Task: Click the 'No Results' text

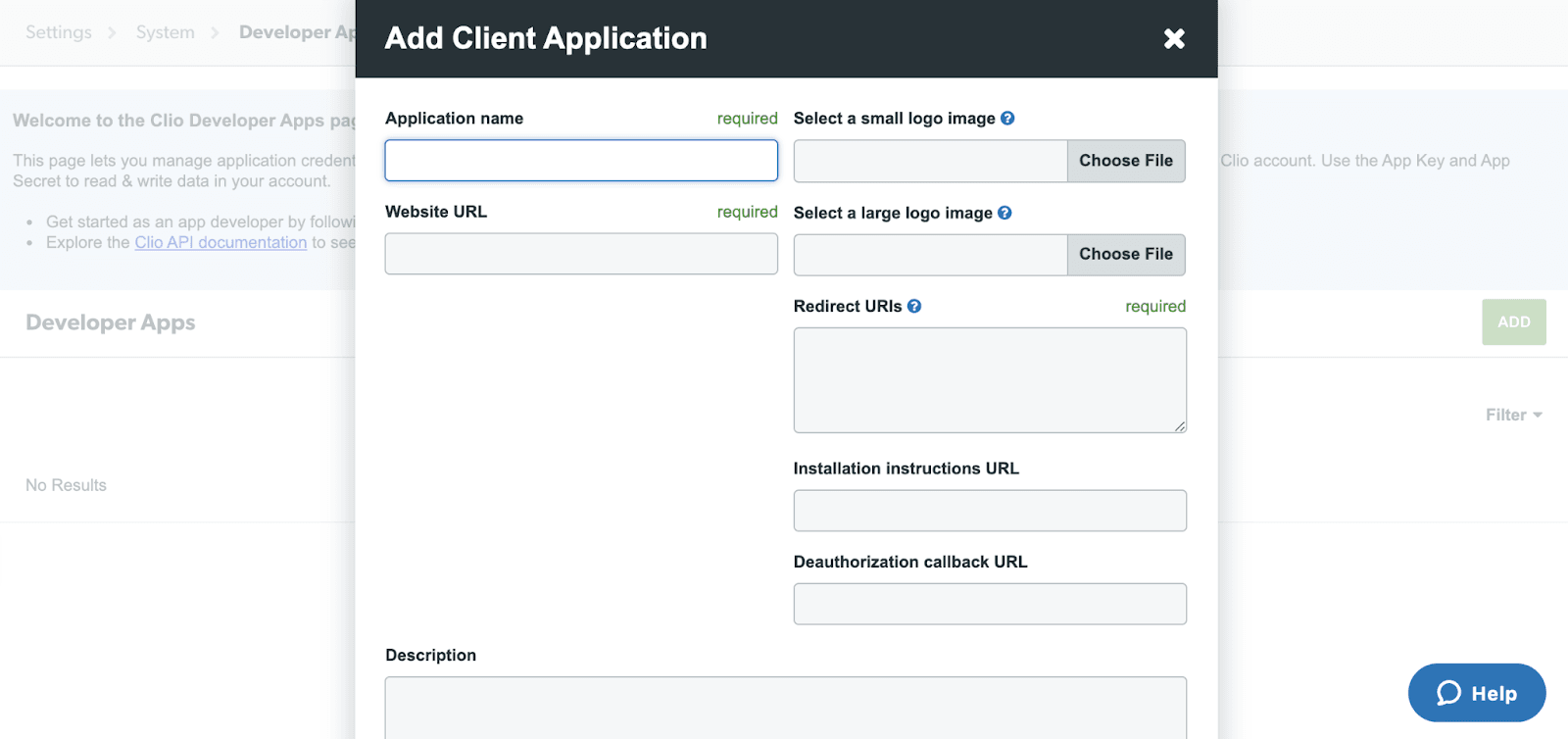Action: 66,485
